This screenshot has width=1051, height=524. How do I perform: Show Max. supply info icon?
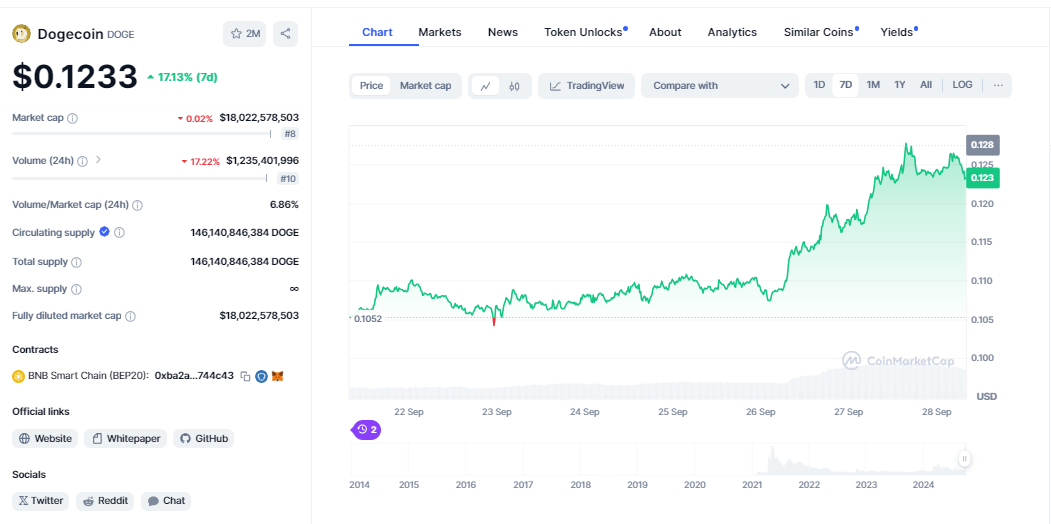76,289
